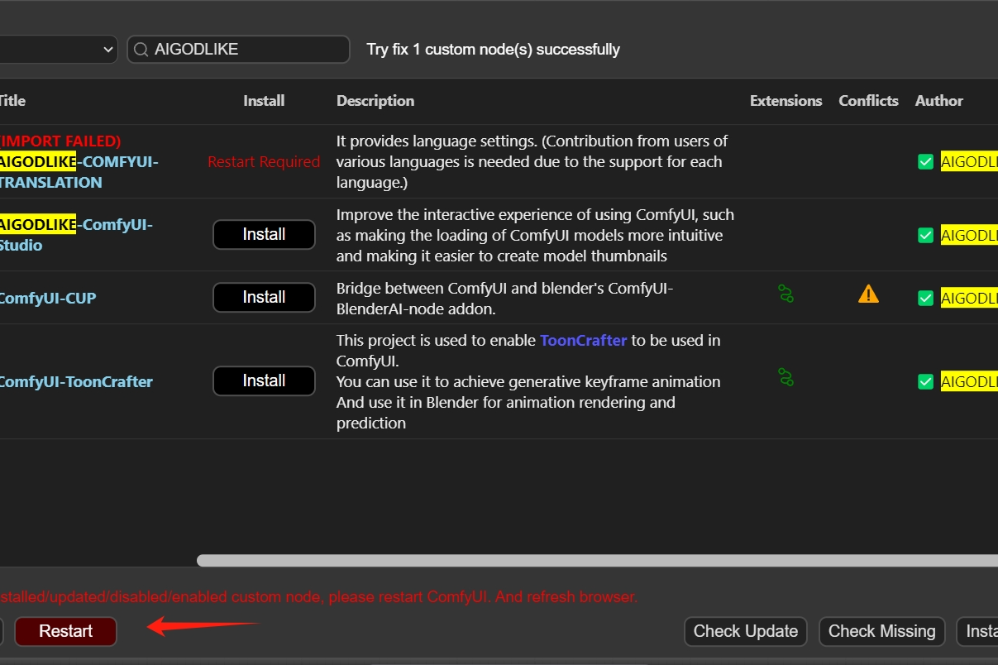Click the horizontal scrollbar

click(x=597, y=561)
